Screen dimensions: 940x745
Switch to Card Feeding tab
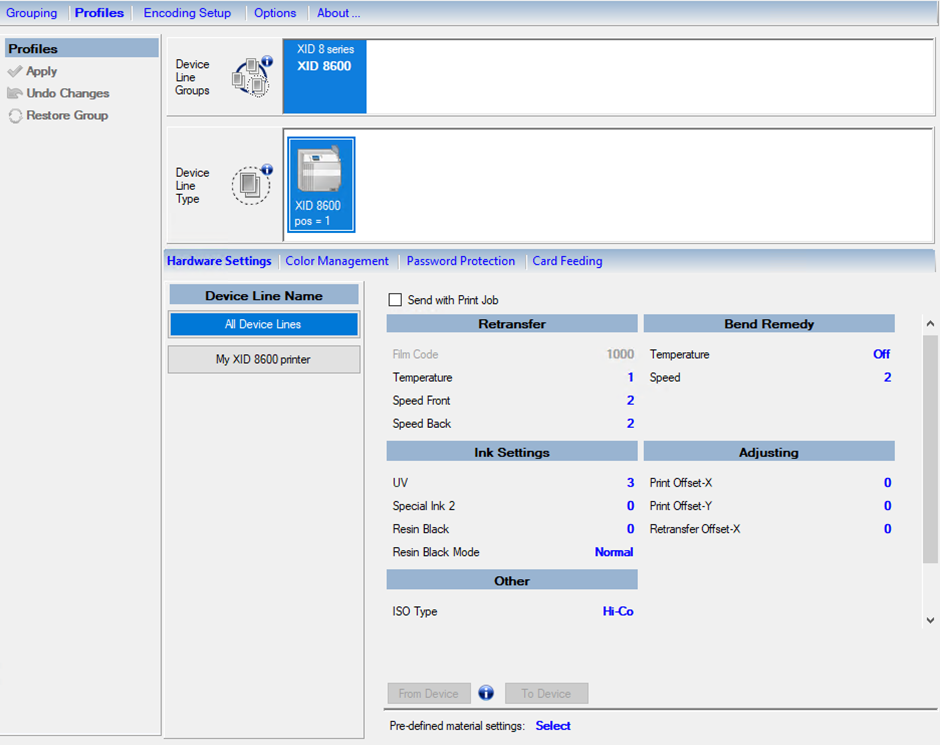pyautogui.click(x=567, y=261)
